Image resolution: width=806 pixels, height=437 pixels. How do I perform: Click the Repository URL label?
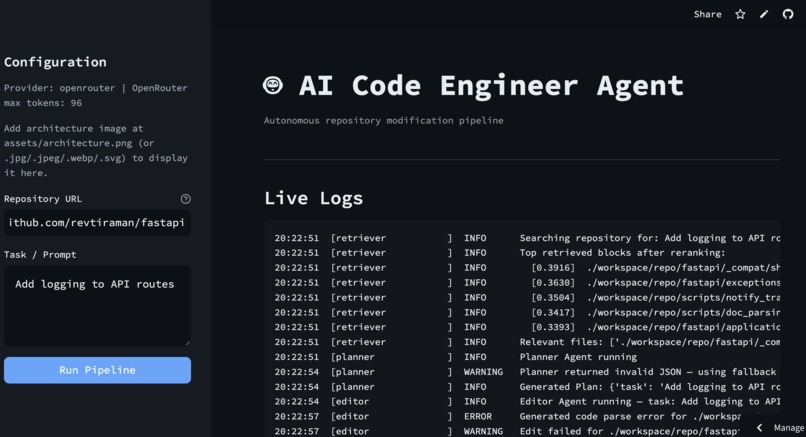tap(43, 199)
